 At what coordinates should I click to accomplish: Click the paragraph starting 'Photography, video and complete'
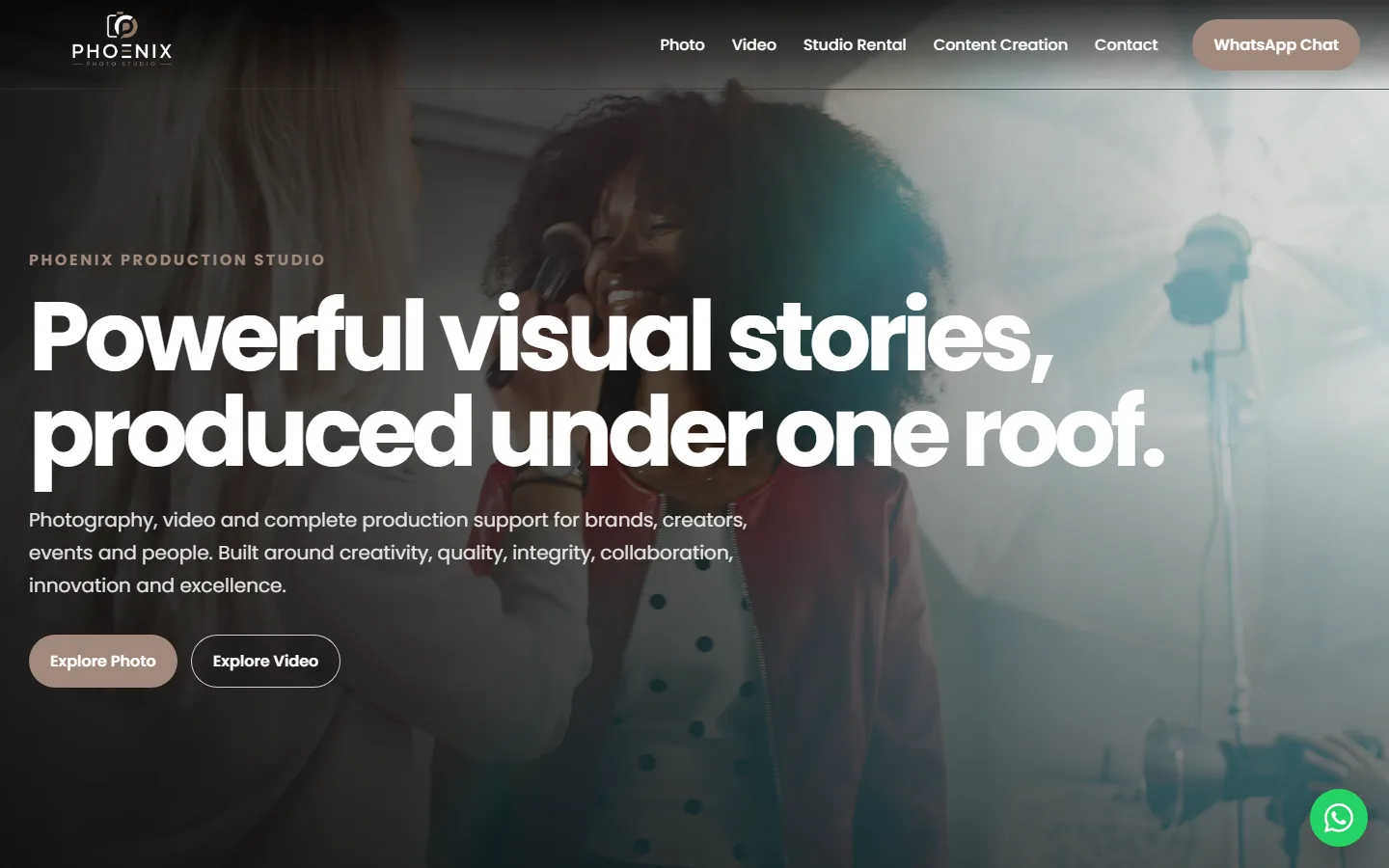pos(388,553)
